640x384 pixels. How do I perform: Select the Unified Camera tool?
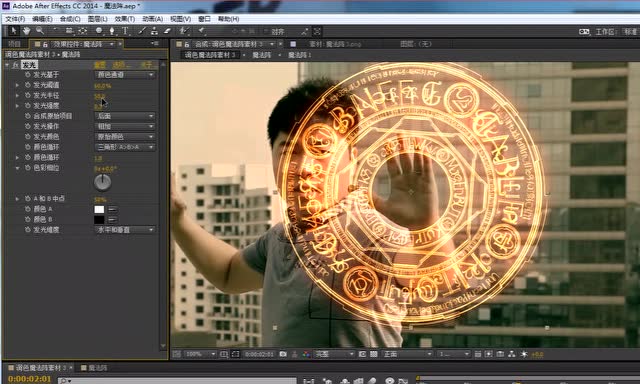coord(69,31)
